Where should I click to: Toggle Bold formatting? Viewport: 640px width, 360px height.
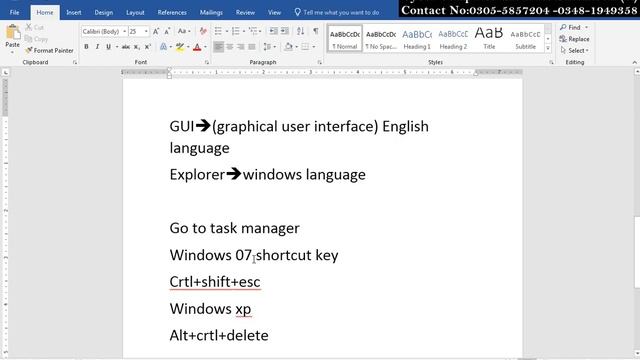coord(86,47)
